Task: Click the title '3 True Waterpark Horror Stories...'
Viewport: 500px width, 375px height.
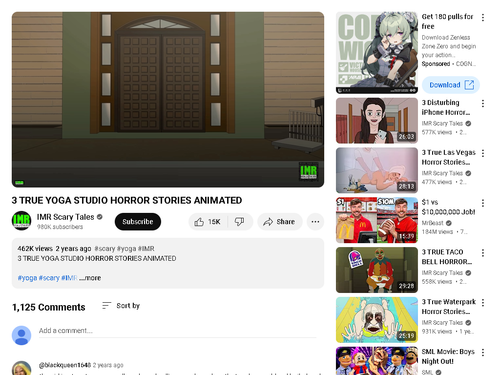Action: coord(449,307)
